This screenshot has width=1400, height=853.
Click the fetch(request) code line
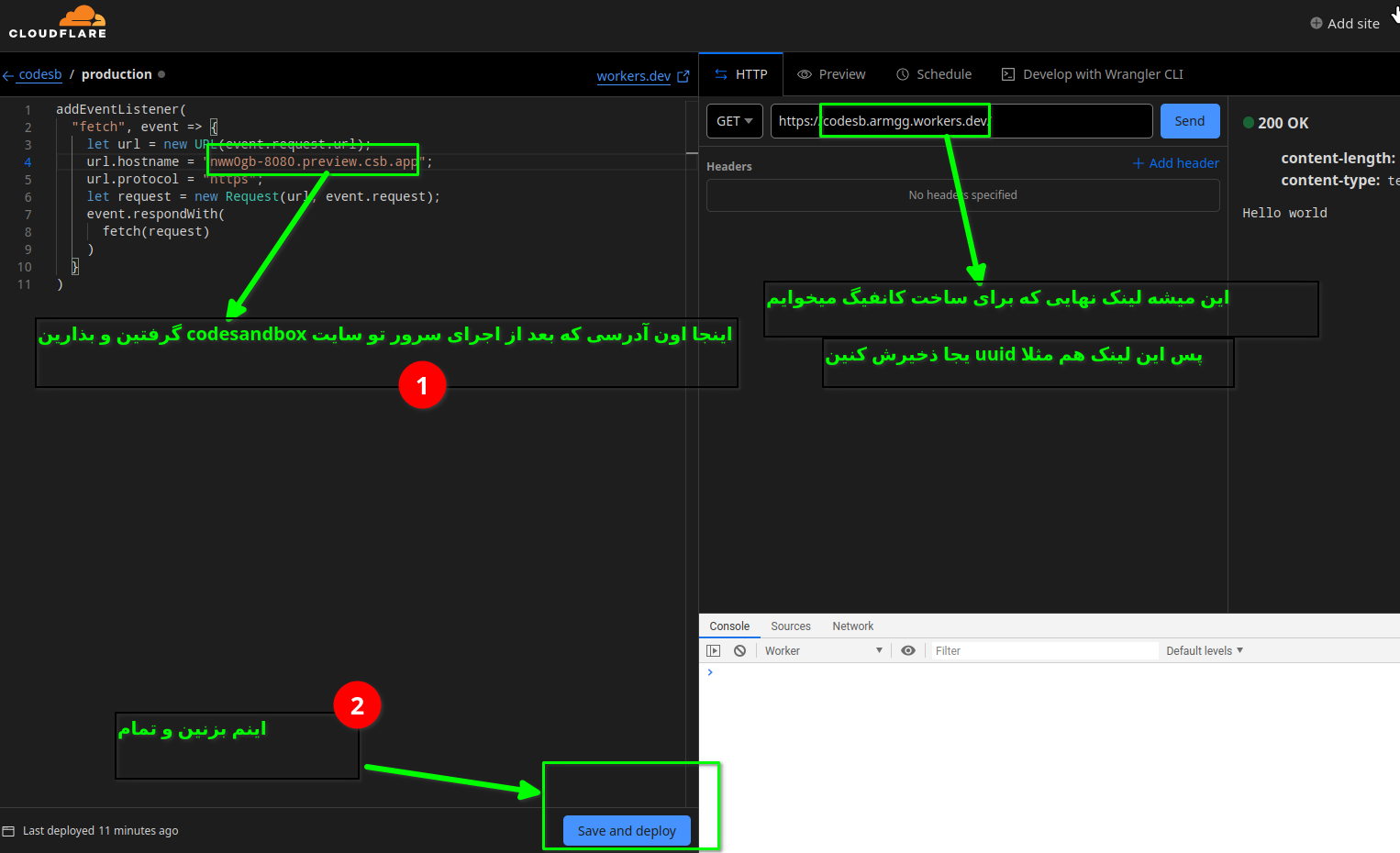point(156,231)
